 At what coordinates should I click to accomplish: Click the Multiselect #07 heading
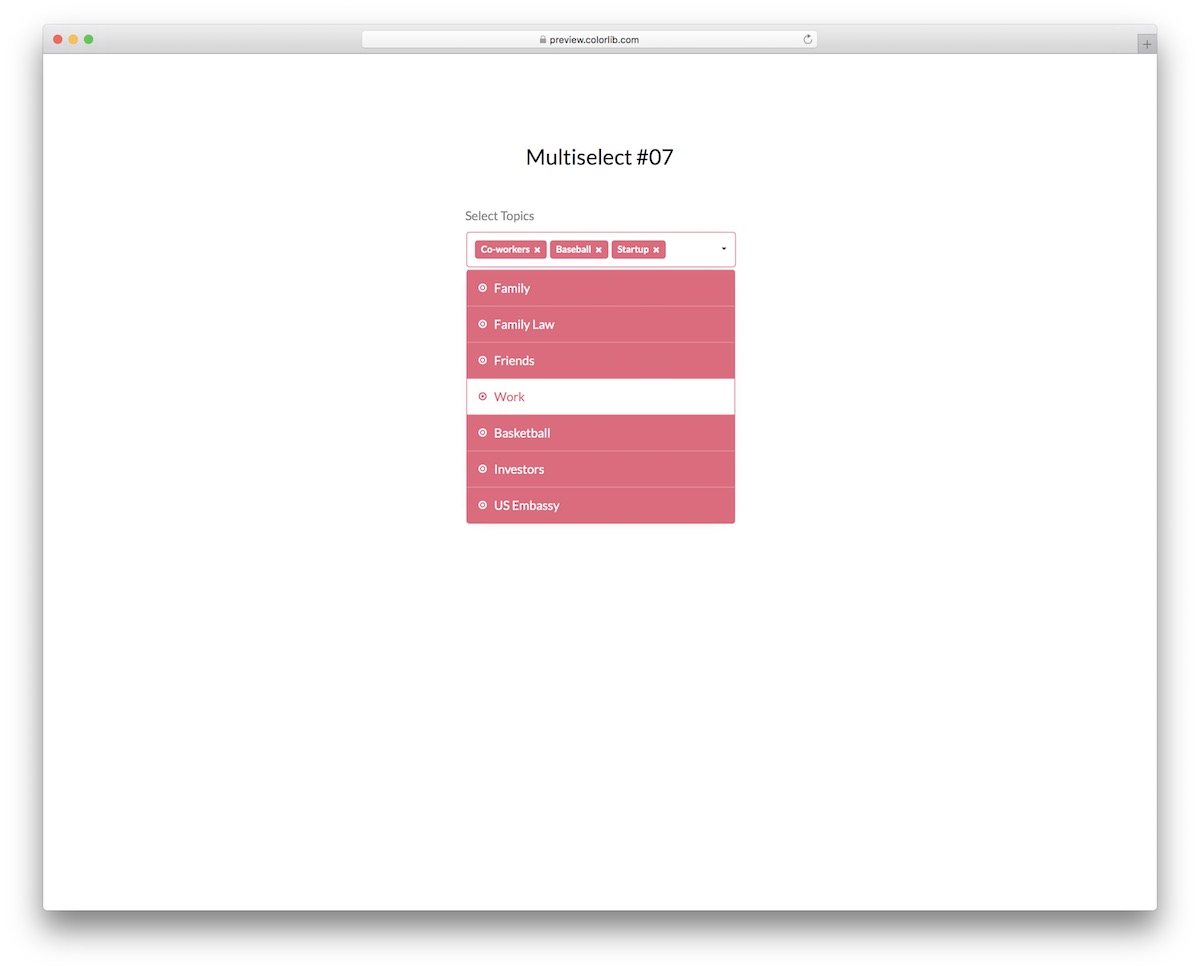[x=600, y=157]
